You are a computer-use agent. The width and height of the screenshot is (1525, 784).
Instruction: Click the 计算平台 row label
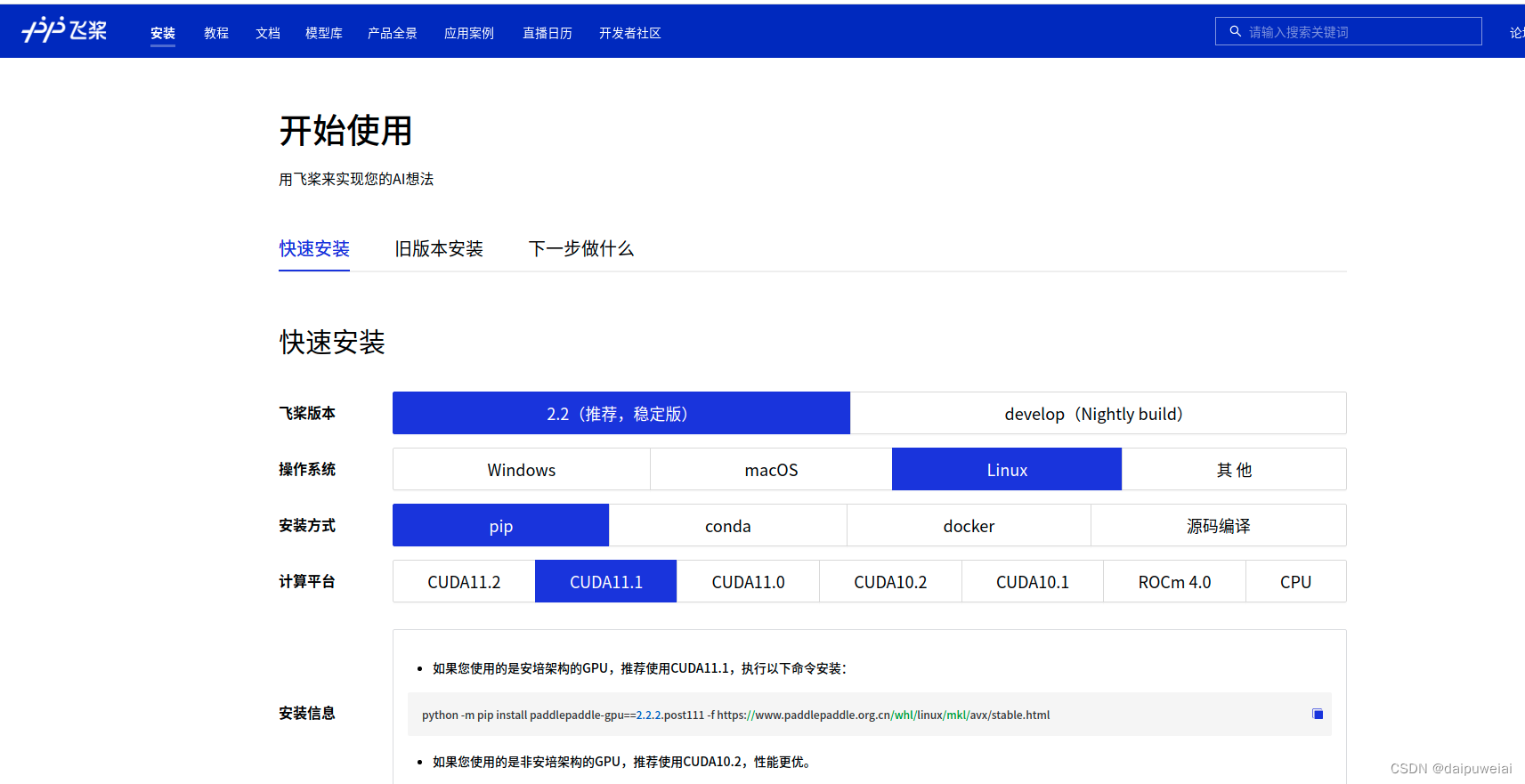[307, 581]
